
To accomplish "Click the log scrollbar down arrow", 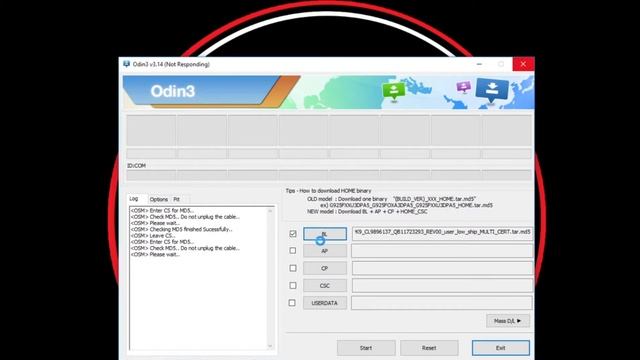I will tap(270, 346).
